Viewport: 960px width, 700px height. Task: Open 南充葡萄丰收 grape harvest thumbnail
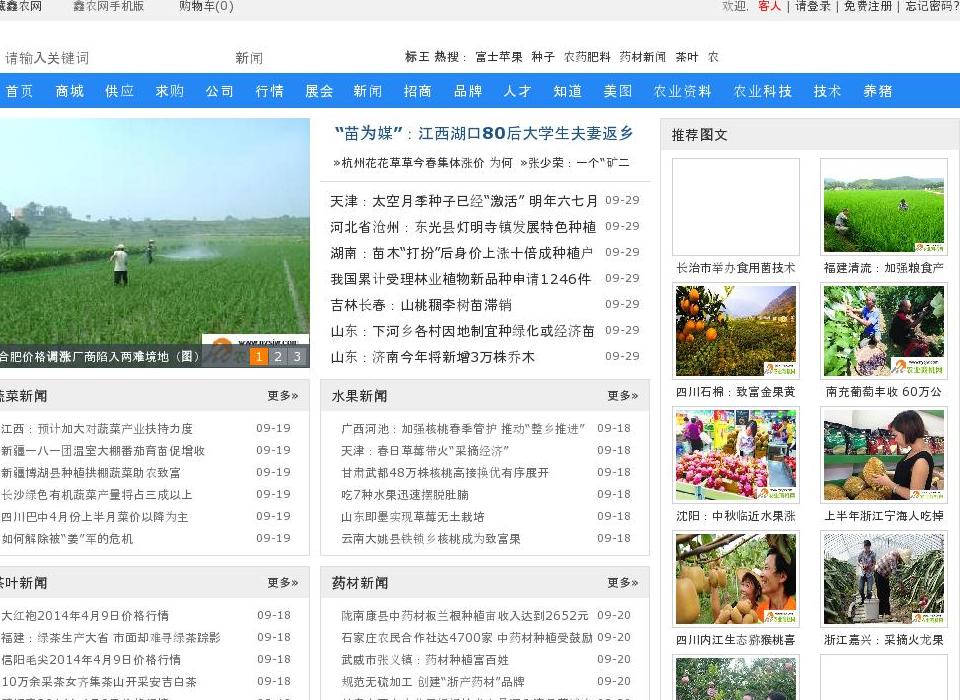883,331
